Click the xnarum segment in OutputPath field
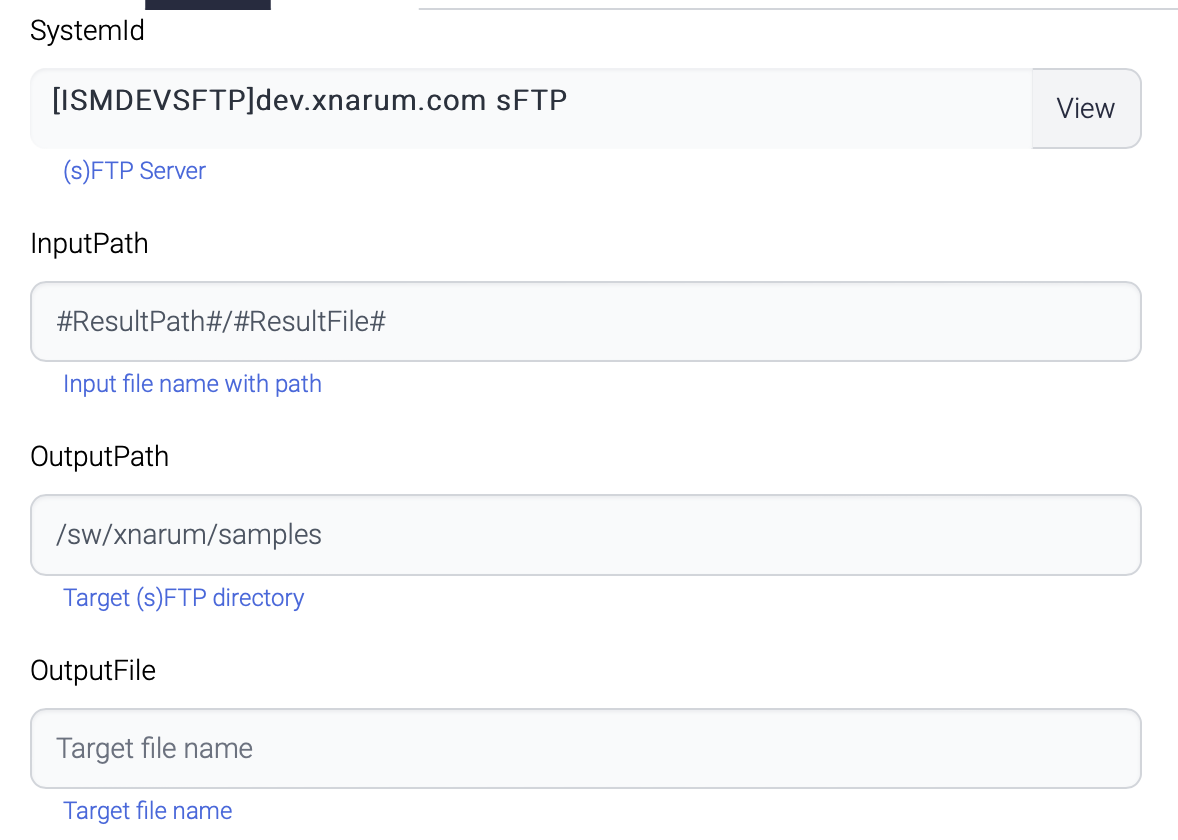This screenshot has height=840, width=1178. (160, 535)
